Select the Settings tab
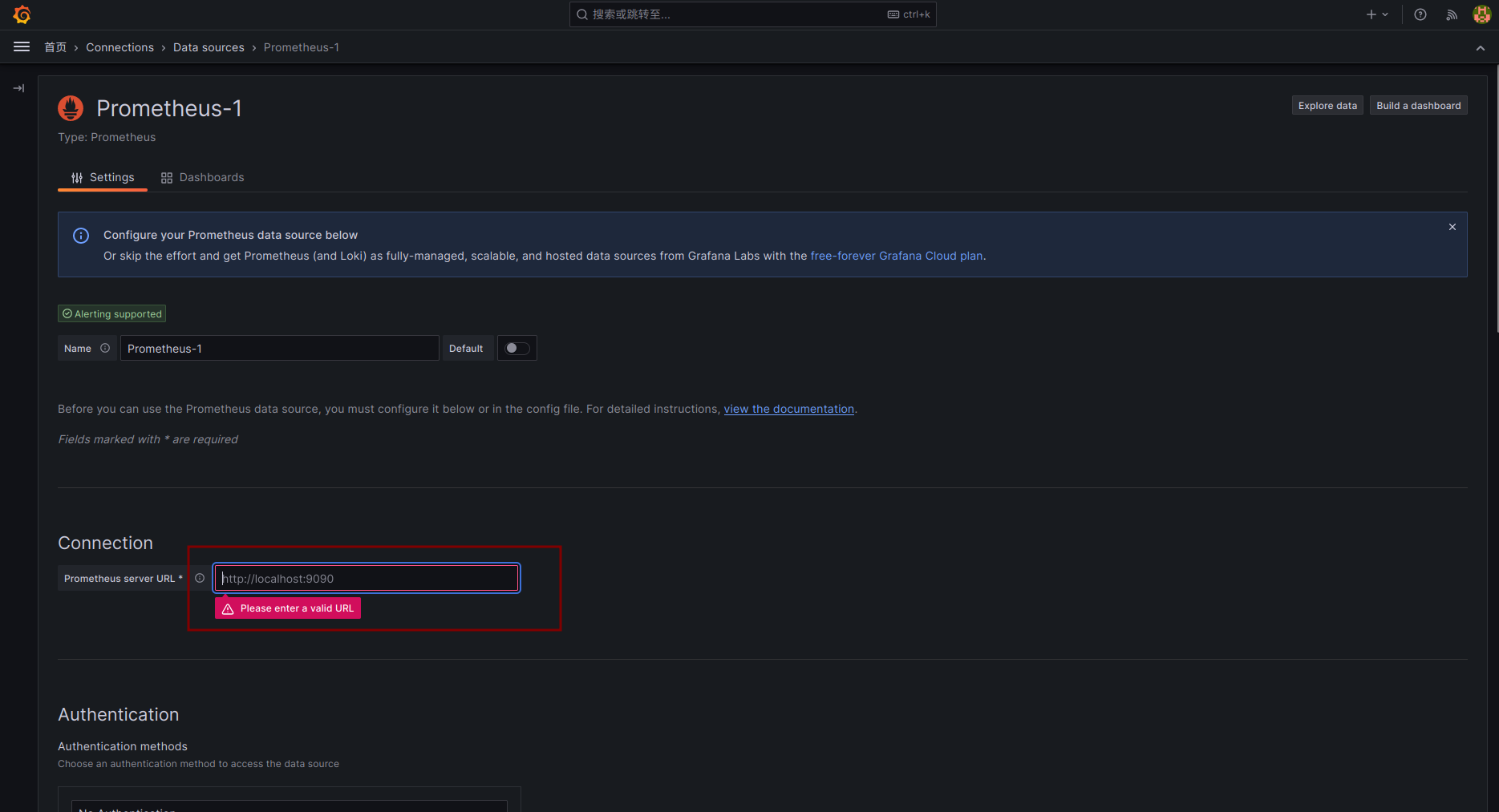This screenshot has width=1499, height=812. [103, 177]
